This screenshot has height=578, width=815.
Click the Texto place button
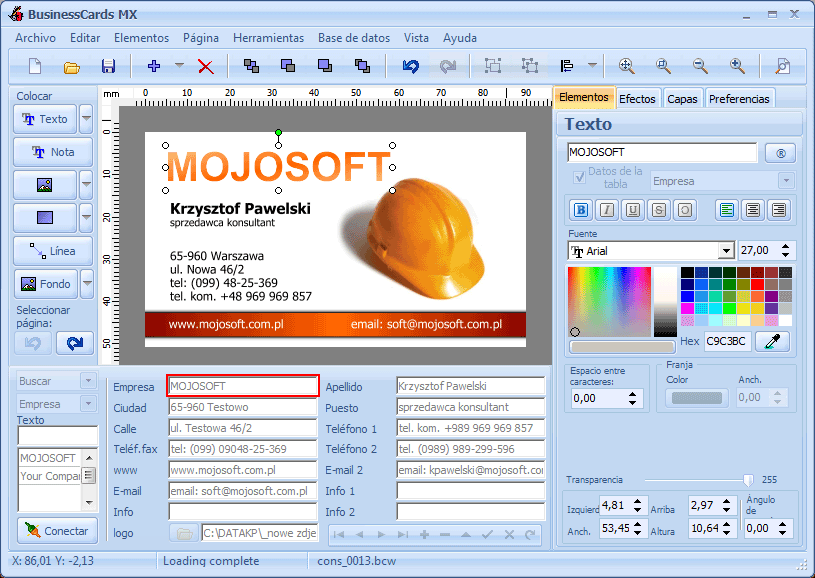[45, 119]
